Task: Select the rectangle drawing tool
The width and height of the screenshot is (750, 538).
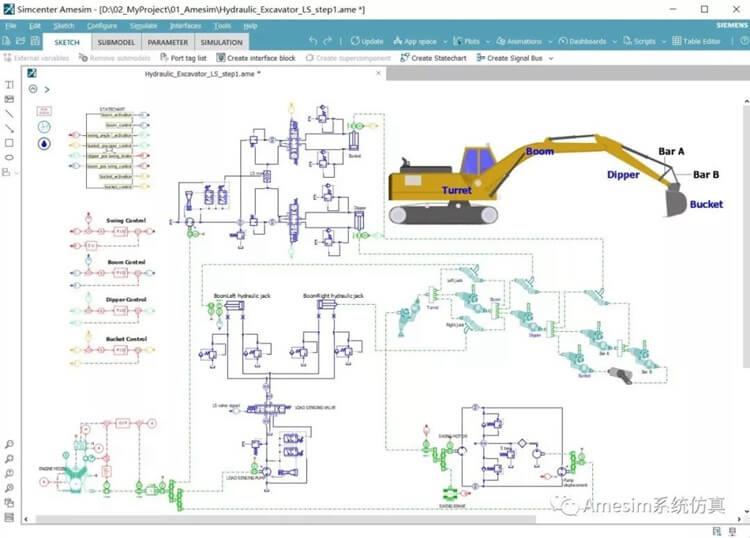Action: coord(9,143)
